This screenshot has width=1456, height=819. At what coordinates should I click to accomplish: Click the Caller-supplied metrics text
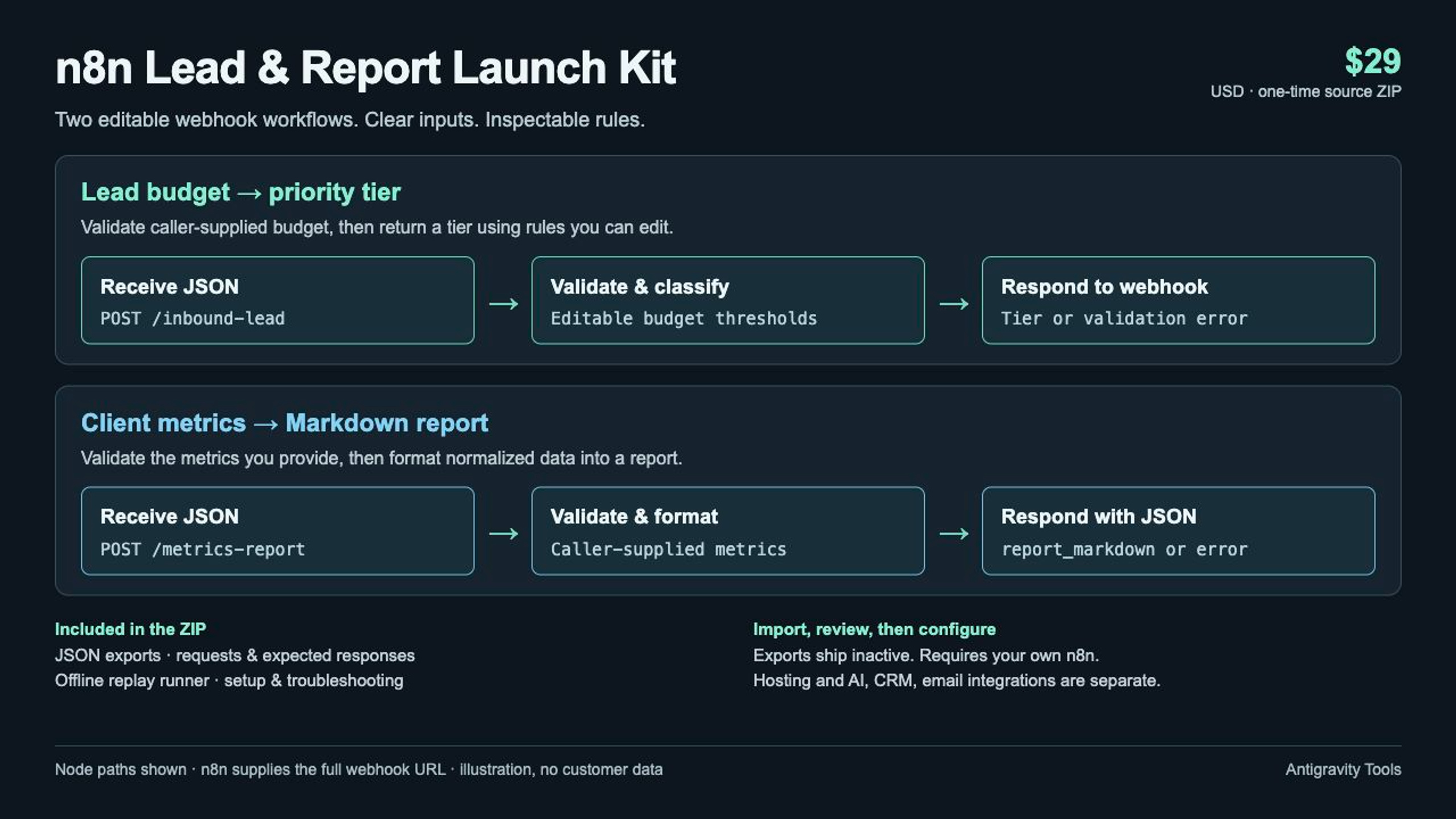668,549
